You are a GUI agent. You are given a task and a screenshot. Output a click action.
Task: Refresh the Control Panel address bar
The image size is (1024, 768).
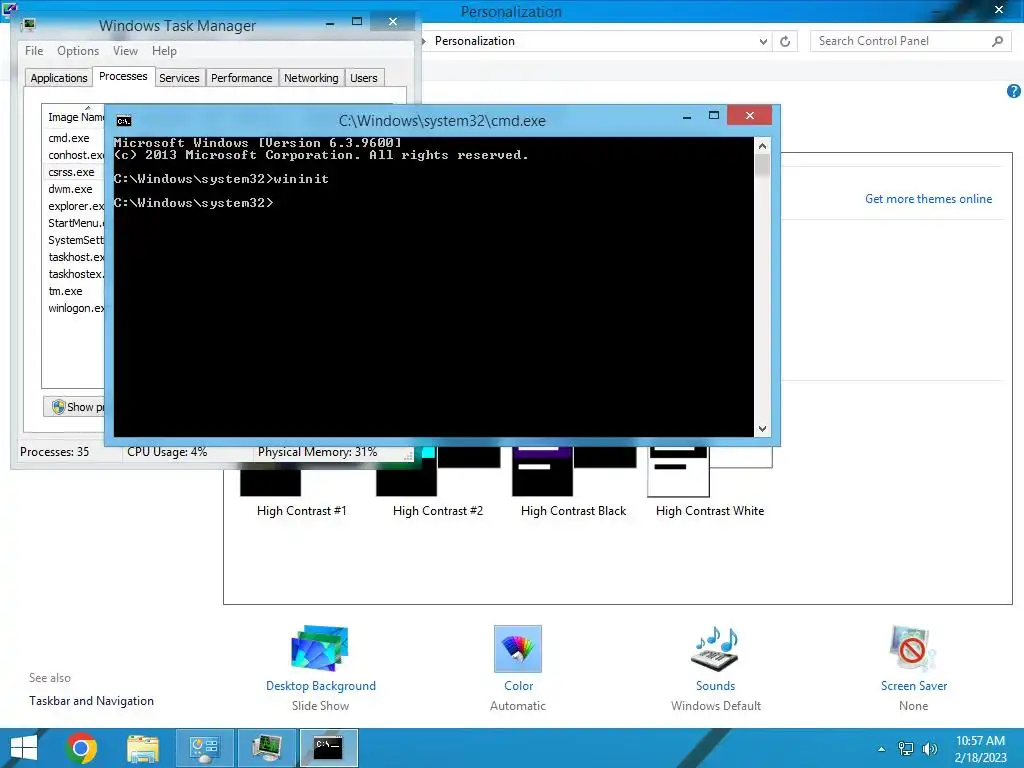pos(785,41)
